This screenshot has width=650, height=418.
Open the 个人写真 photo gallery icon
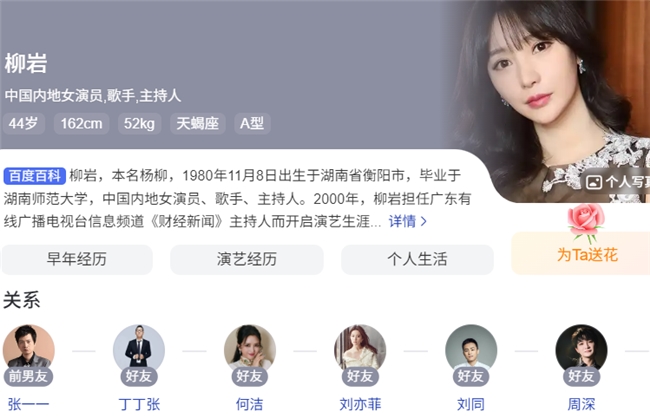[x=594, y=182]
